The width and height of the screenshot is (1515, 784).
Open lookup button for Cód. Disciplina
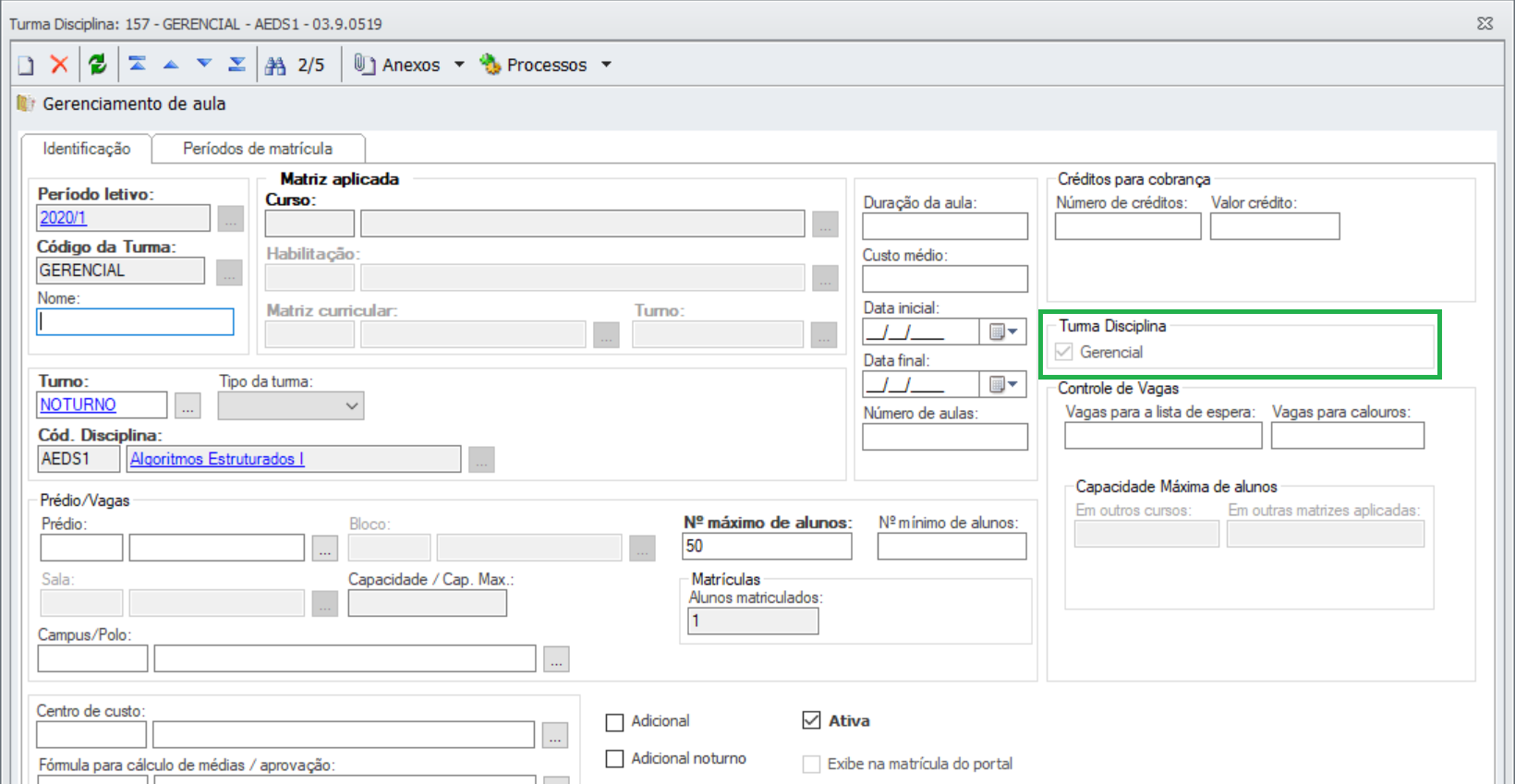tap(481, 460)
